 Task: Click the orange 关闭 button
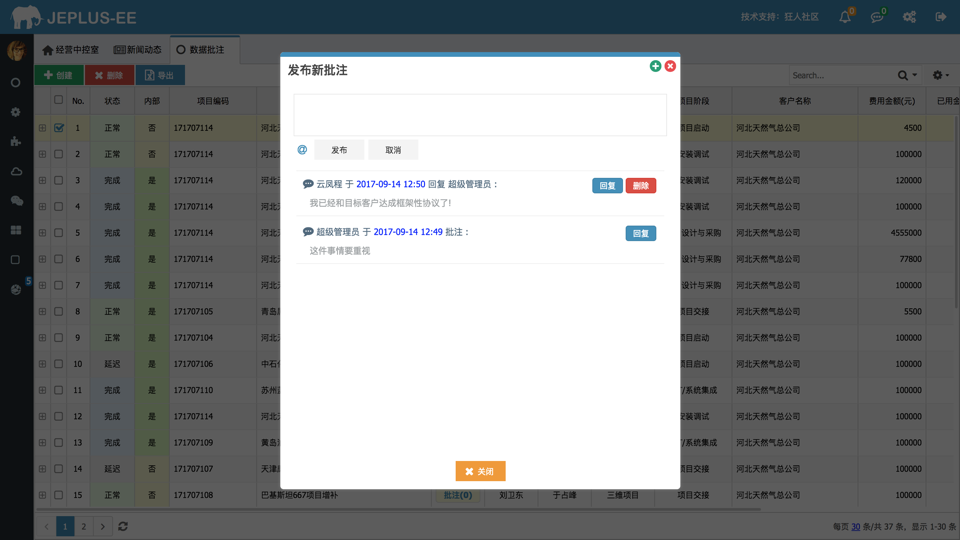click(x=480, y=471)
